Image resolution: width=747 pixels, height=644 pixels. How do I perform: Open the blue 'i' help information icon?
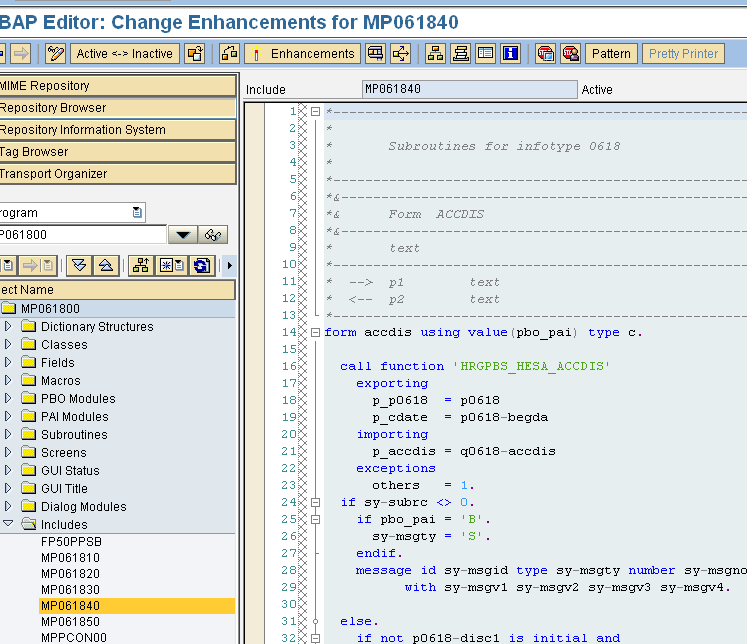[x=510, y=54]
